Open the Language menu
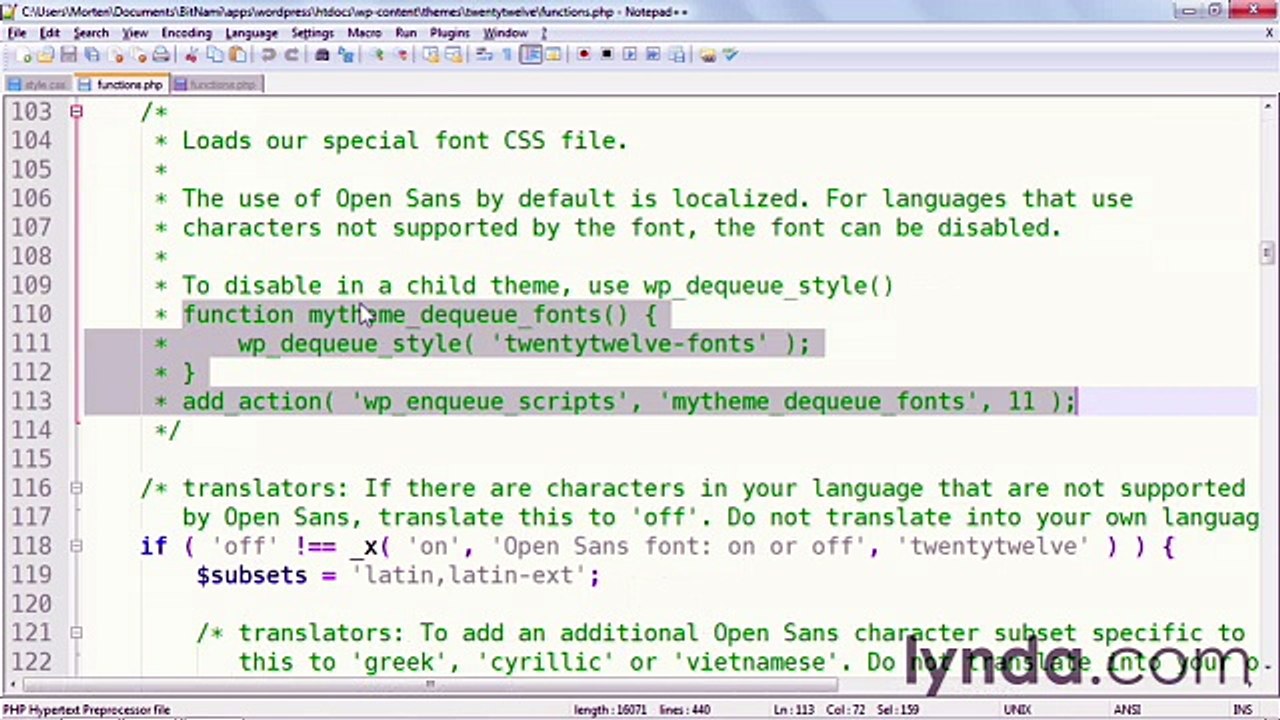This screenshot has height=720, width=1280. point(251,33)
